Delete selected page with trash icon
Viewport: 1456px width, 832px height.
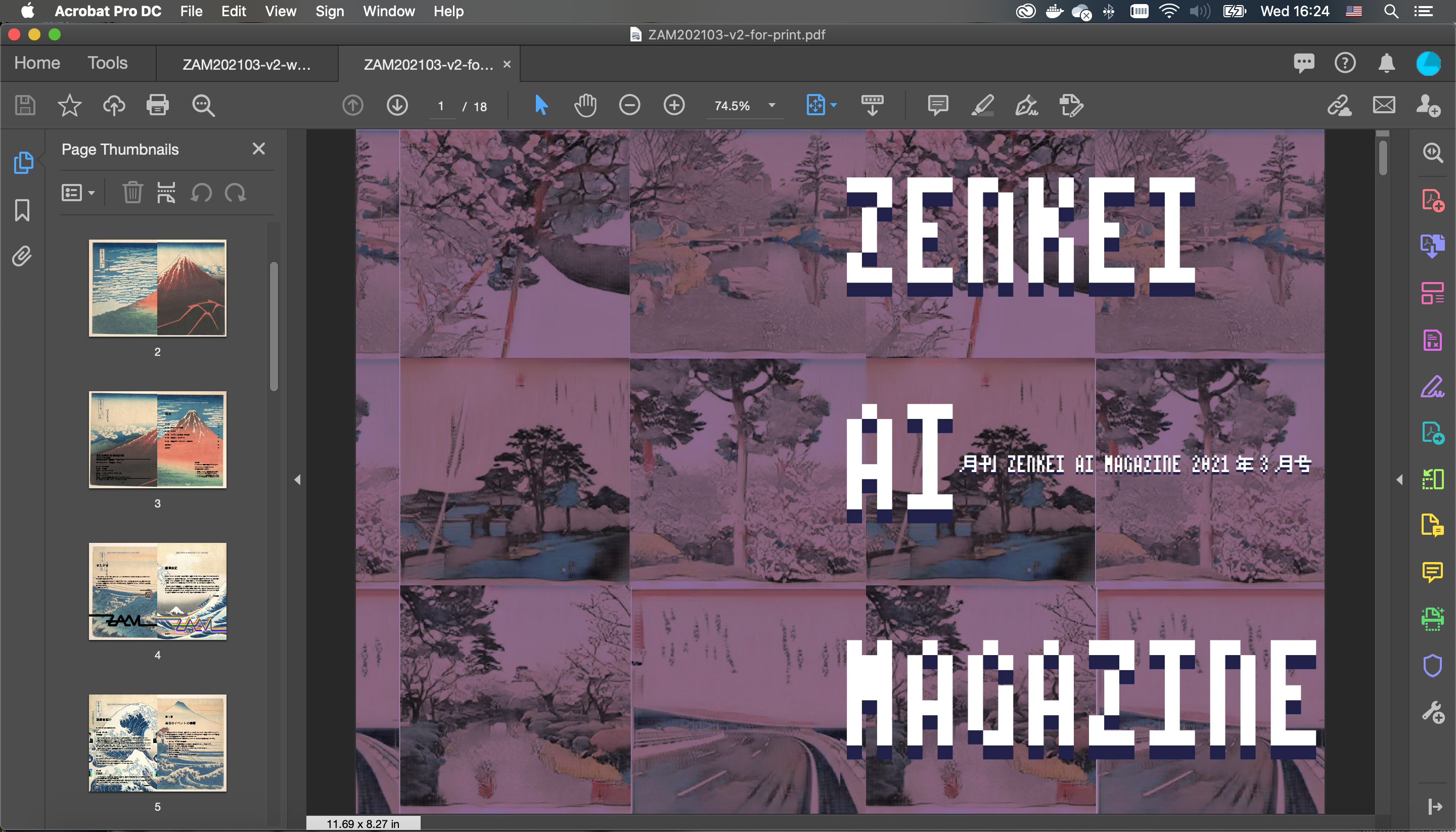[132, 193]
